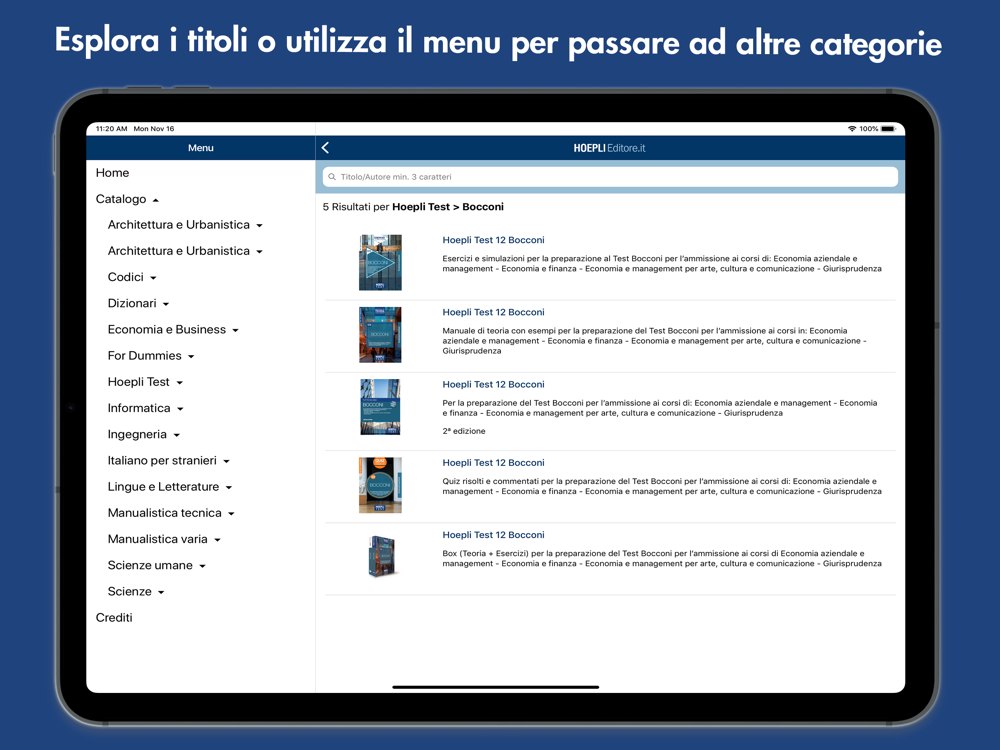Tap the Box Teoria + Esercizi cover
1000x750 pixels.
381,556
